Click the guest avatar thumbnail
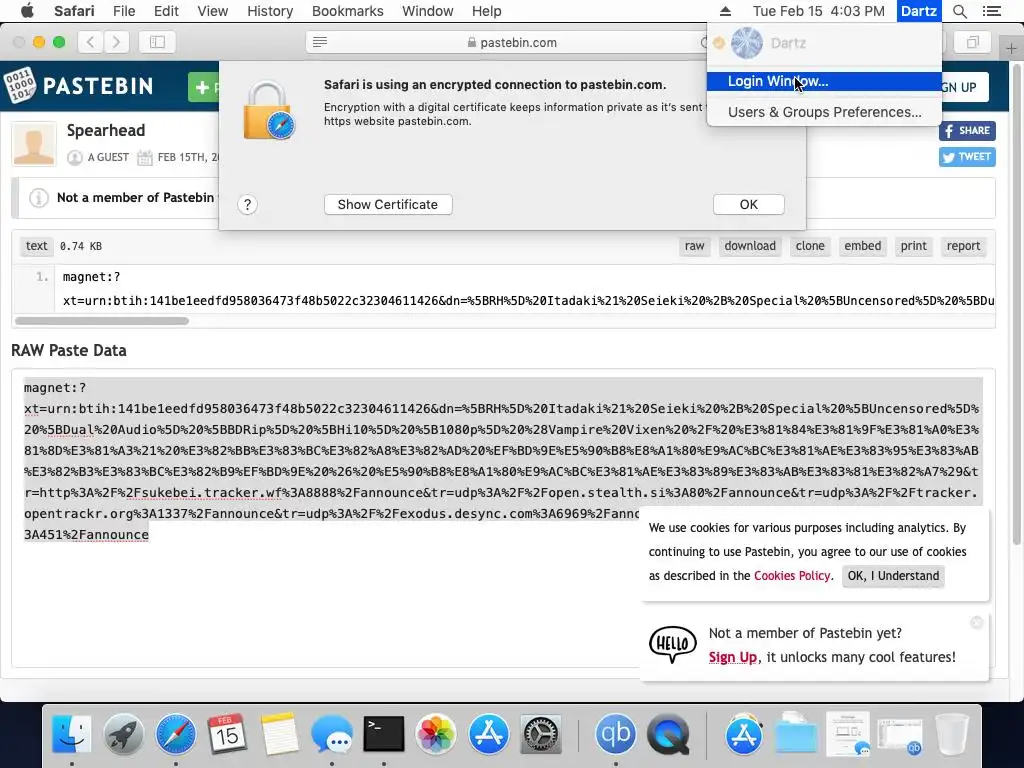 coord(34,144)
